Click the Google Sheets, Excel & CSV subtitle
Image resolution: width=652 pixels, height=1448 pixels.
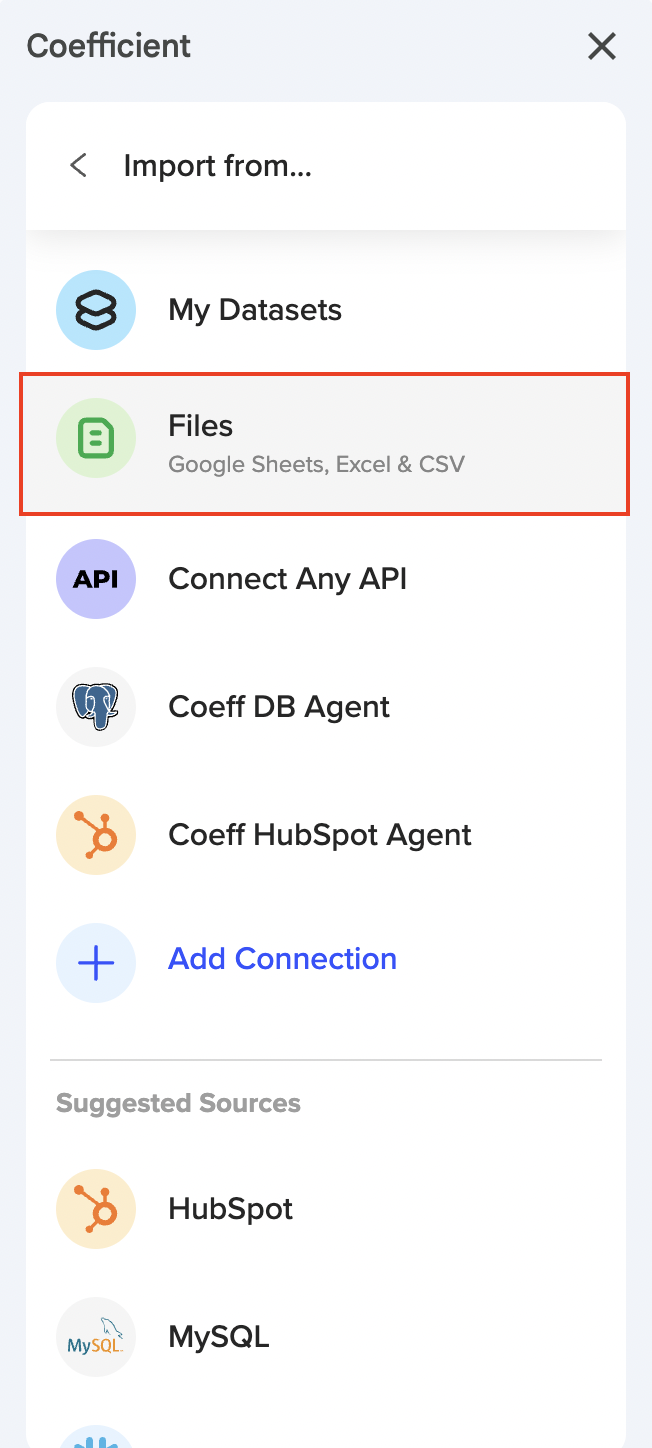[316, 464]
